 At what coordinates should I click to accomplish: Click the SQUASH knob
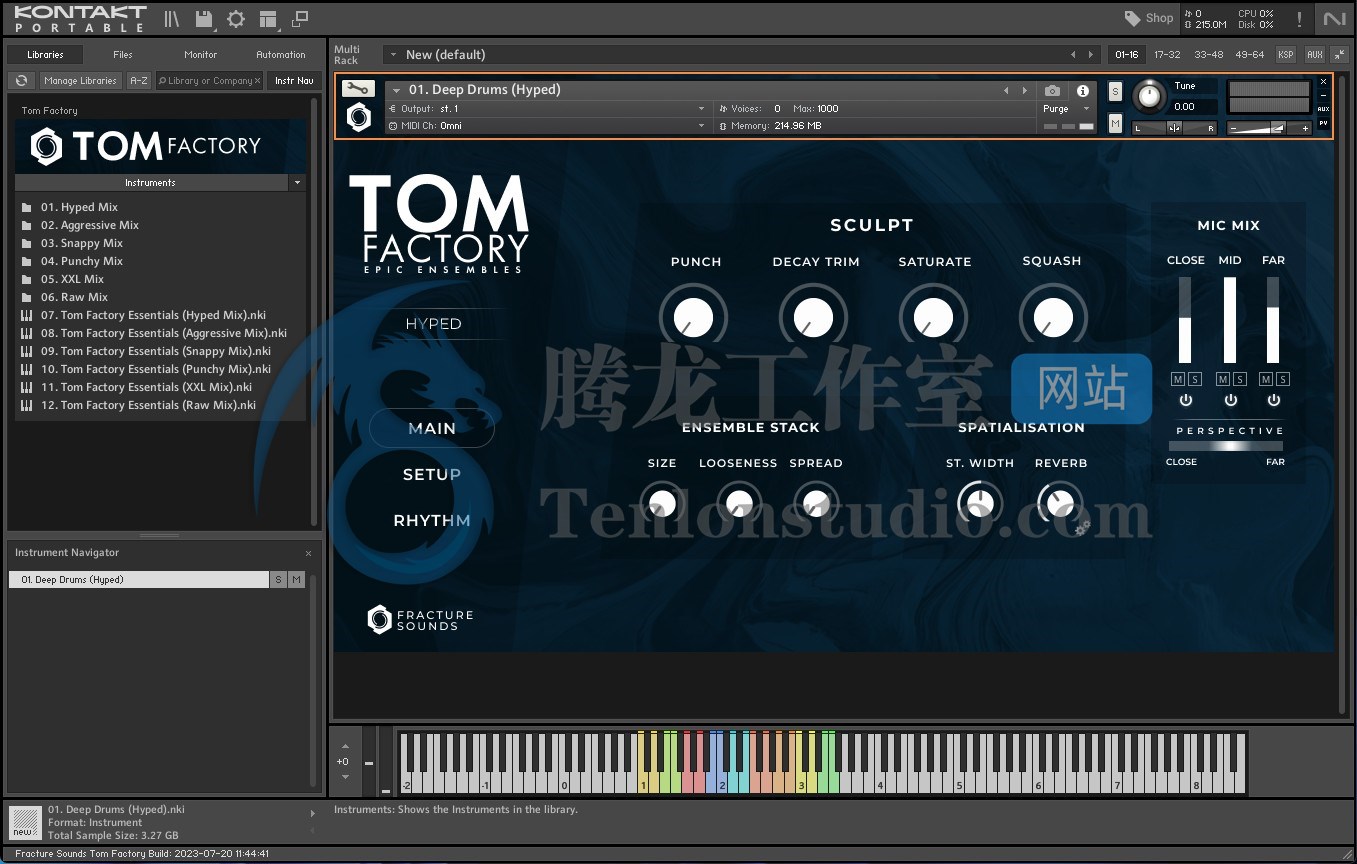pyautogui.click(x=1052, y=318)
